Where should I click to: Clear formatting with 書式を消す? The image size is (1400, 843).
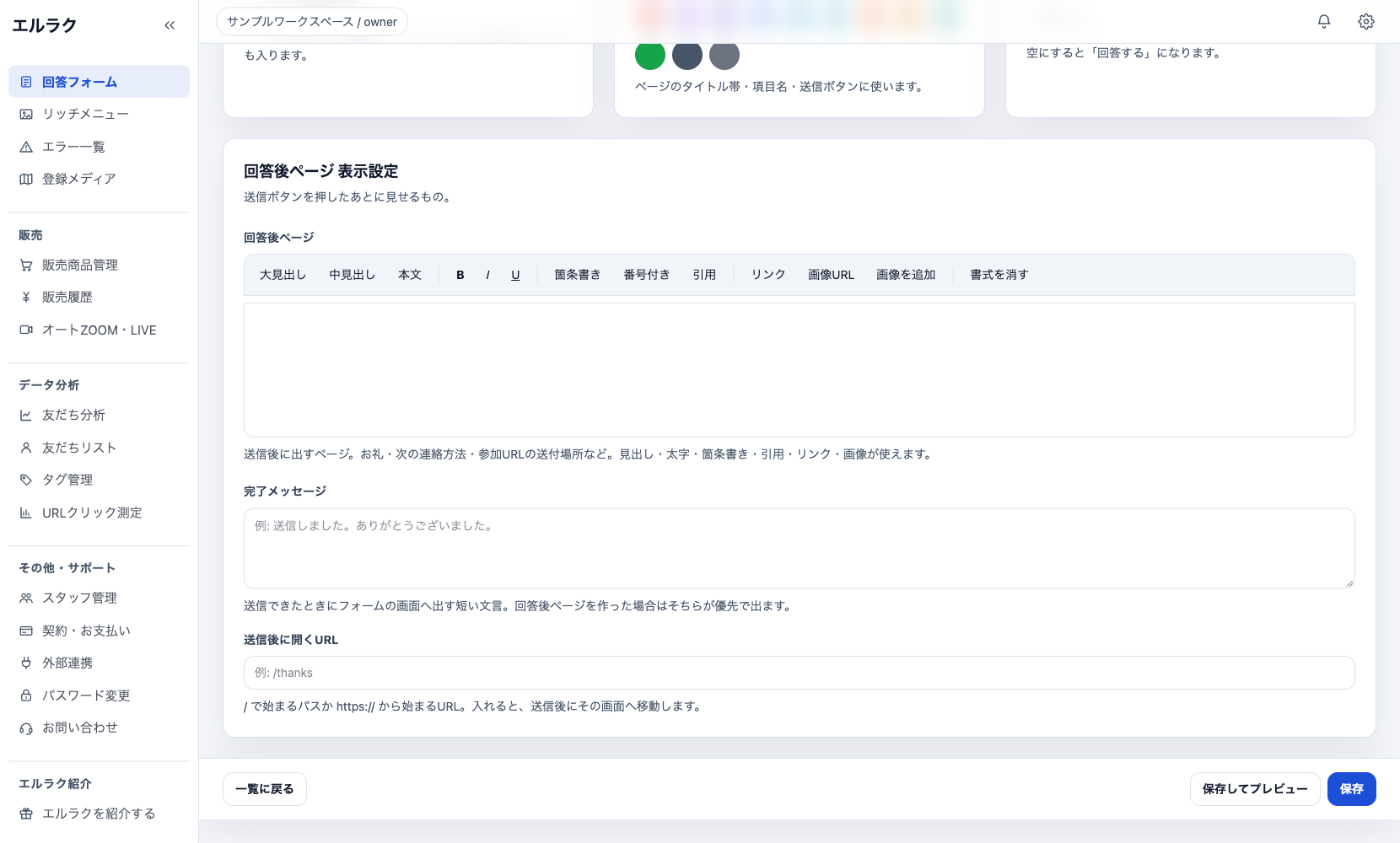click(x=999, y=275)
